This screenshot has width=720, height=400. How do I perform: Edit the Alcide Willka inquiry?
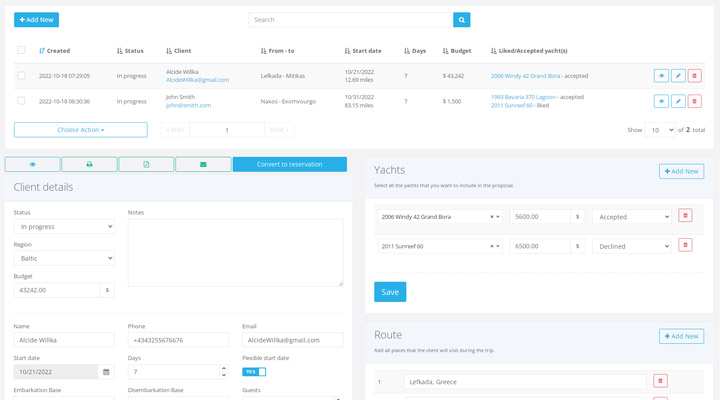tap(678, 76)
